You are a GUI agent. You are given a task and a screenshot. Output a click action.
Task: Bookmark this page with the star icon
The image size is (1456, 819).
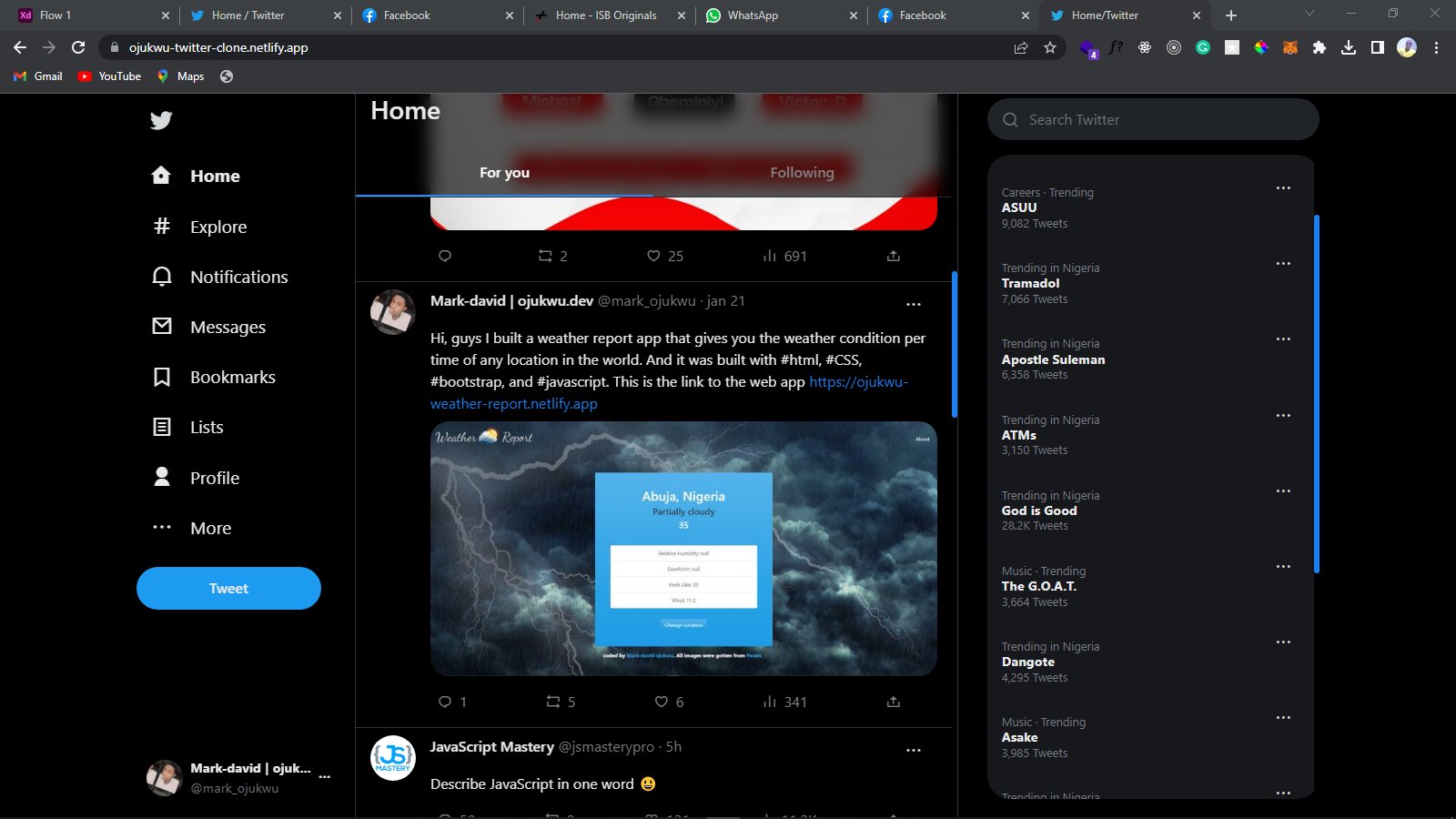[x=1050, y=47]
